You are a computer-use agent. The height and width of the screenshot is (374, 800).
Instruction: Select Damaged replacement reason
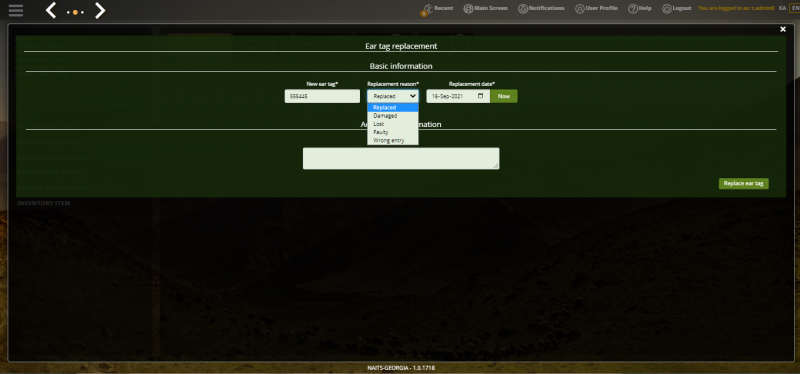[x=393, y=116]
